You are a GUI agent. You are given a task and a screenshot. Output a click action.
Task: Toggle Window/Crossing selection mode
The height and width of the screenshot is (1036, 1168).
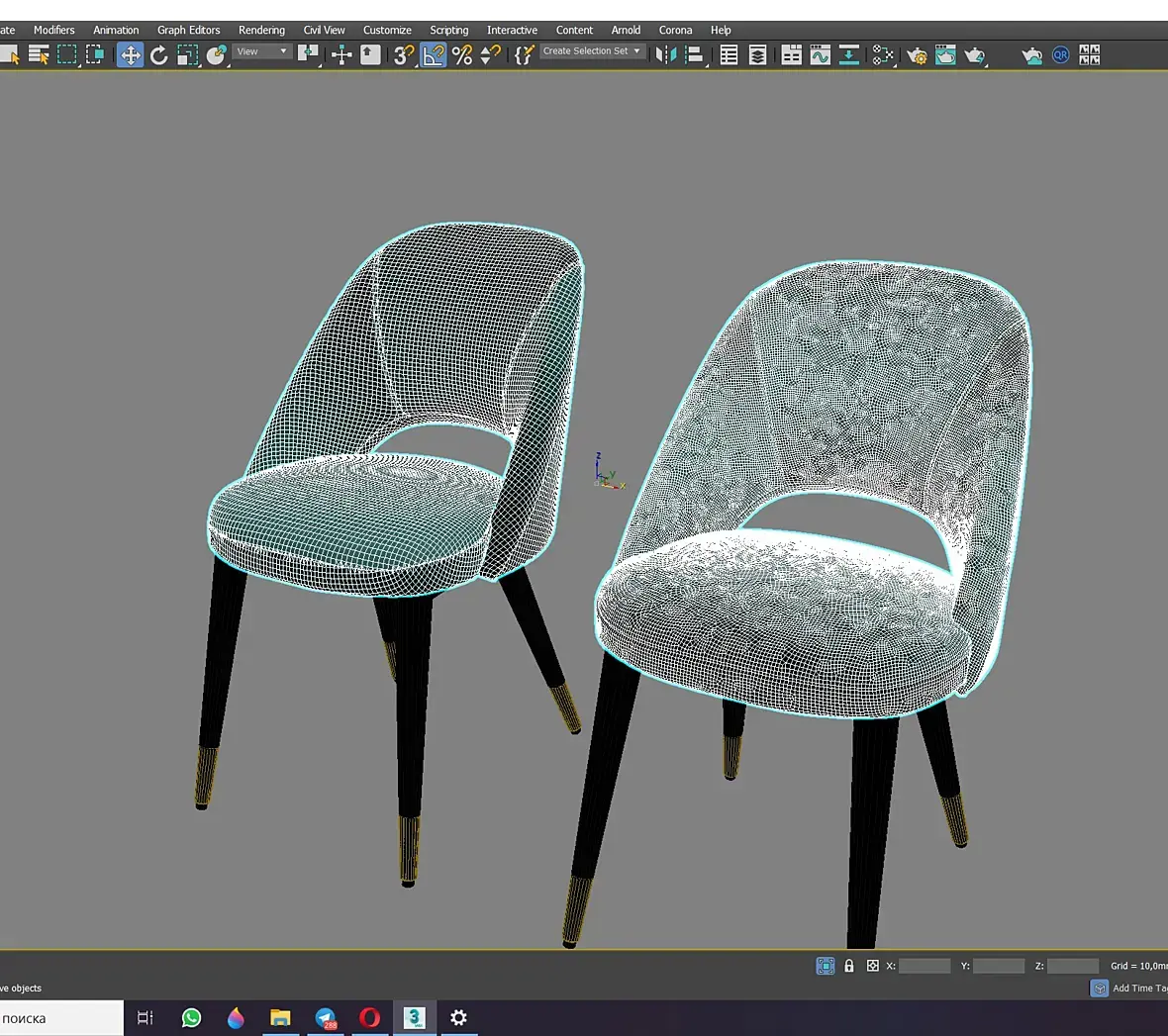coord(95,55)
